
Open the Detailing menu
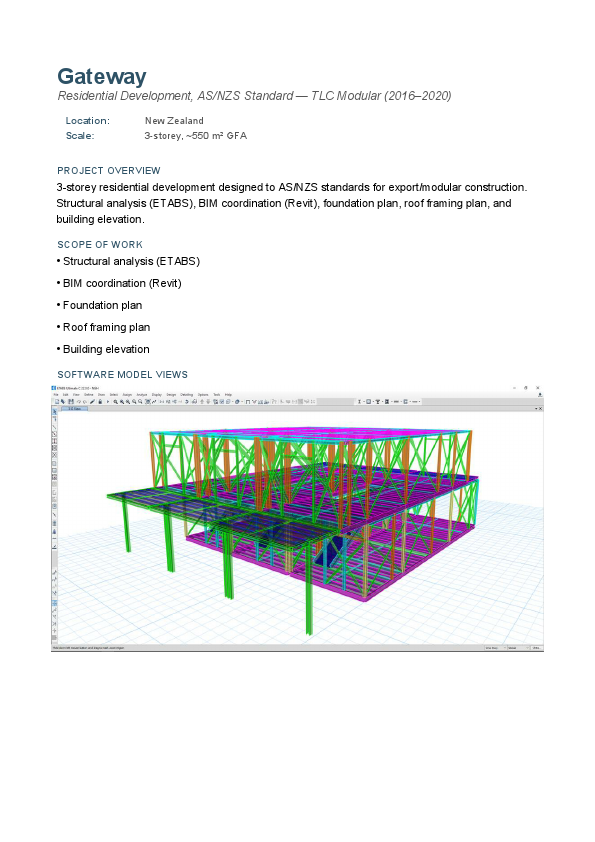[x=186, y=395]
